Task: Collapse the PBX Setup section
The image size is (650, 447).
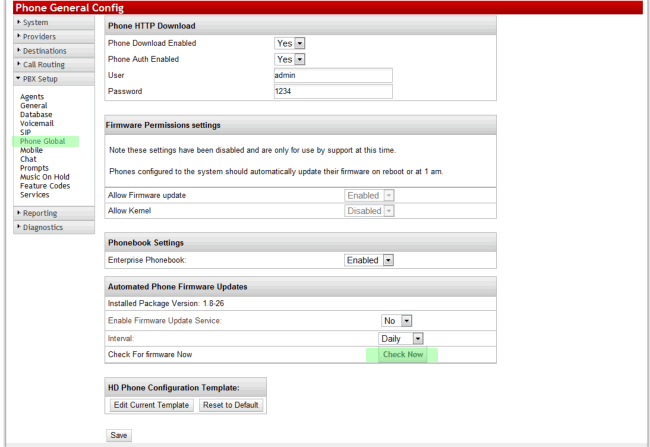Action: (54, 79)
